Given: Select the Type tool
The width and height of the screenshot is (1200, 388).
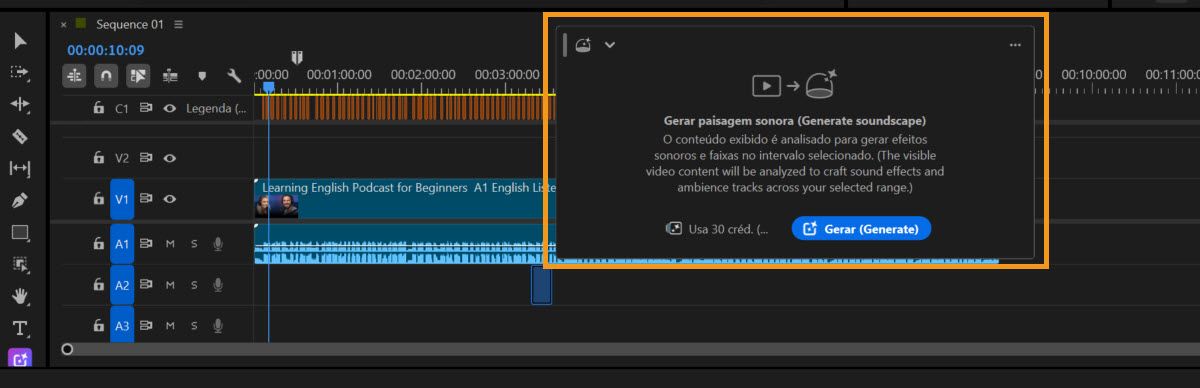Looking at the screenshot, I should [x=20, y=328].
